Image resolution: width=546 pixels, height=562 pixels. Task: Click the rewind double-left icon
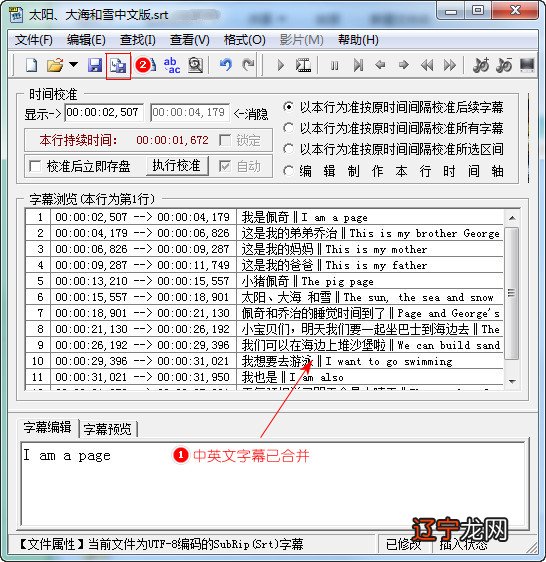pos(427,65)
